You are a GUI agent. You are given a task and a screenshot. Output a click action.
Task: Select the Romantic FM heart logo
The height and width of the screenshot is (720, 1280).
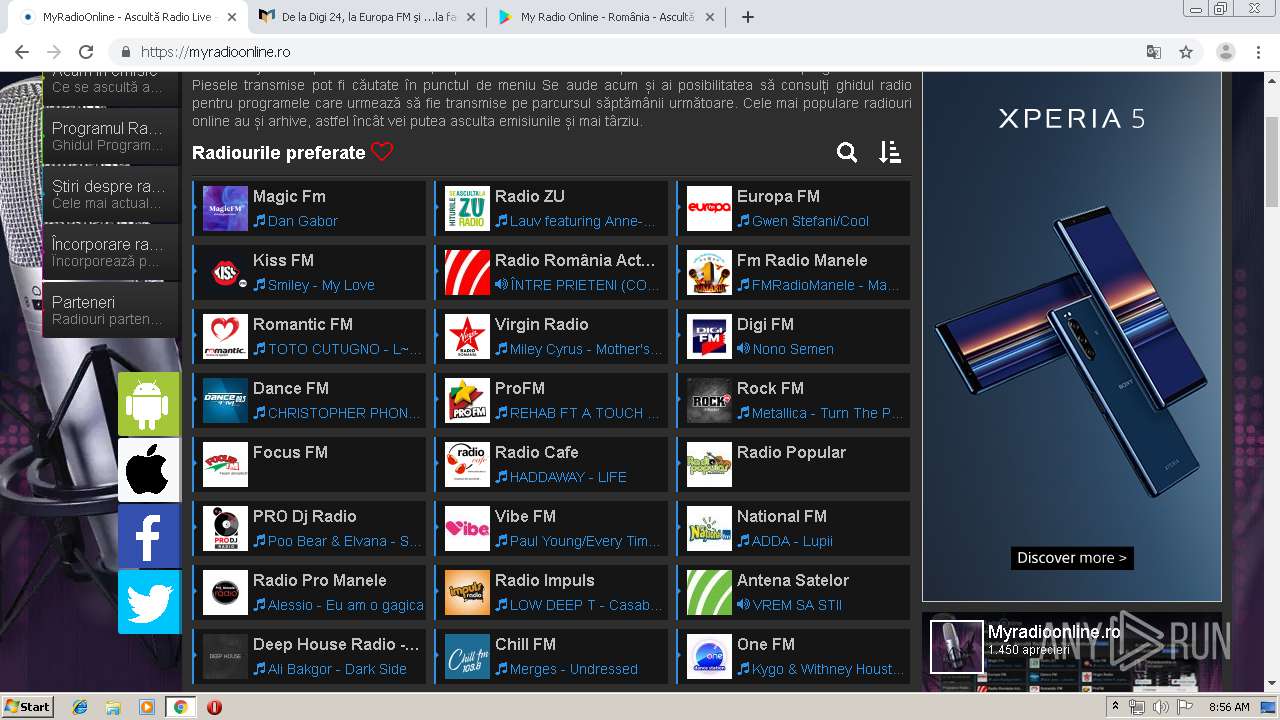point(225,336)
